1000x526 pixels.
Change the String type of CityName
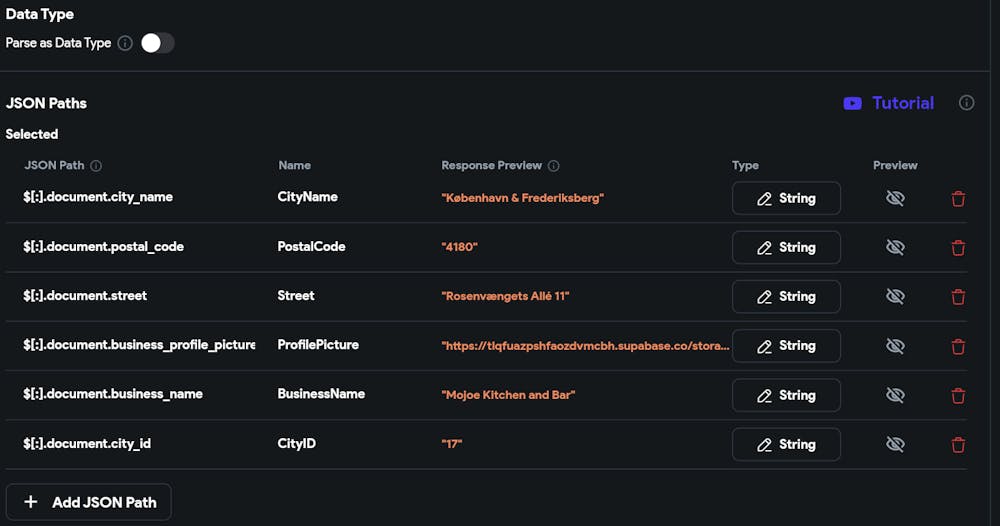tap(786, 198)
